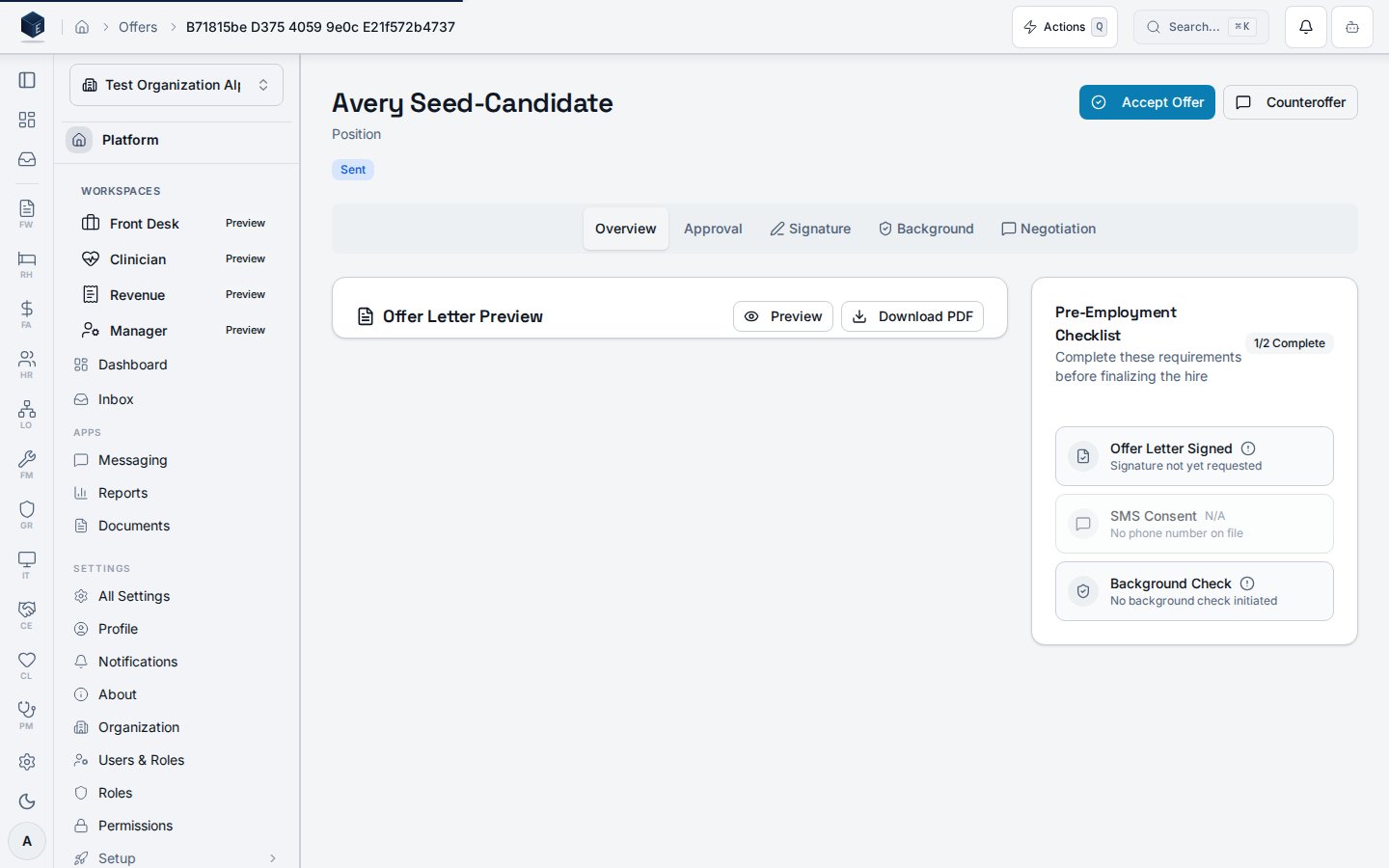Viewport: 1389px width, 868px height.
Task: Select the Background Check checklist item
Action: coord(1194,591)
